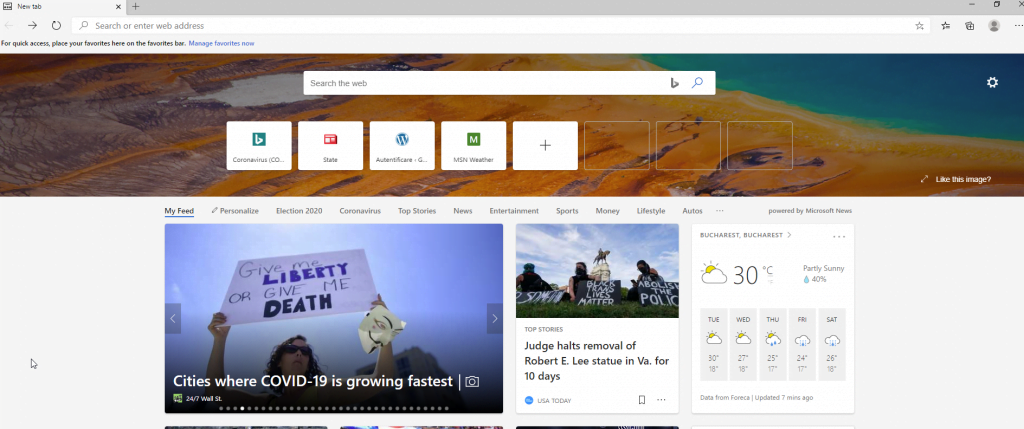Show previous story in the carousel
The width and height of the screenshot is (1024, 429).
pyautogui.click(x=173, y=318)
